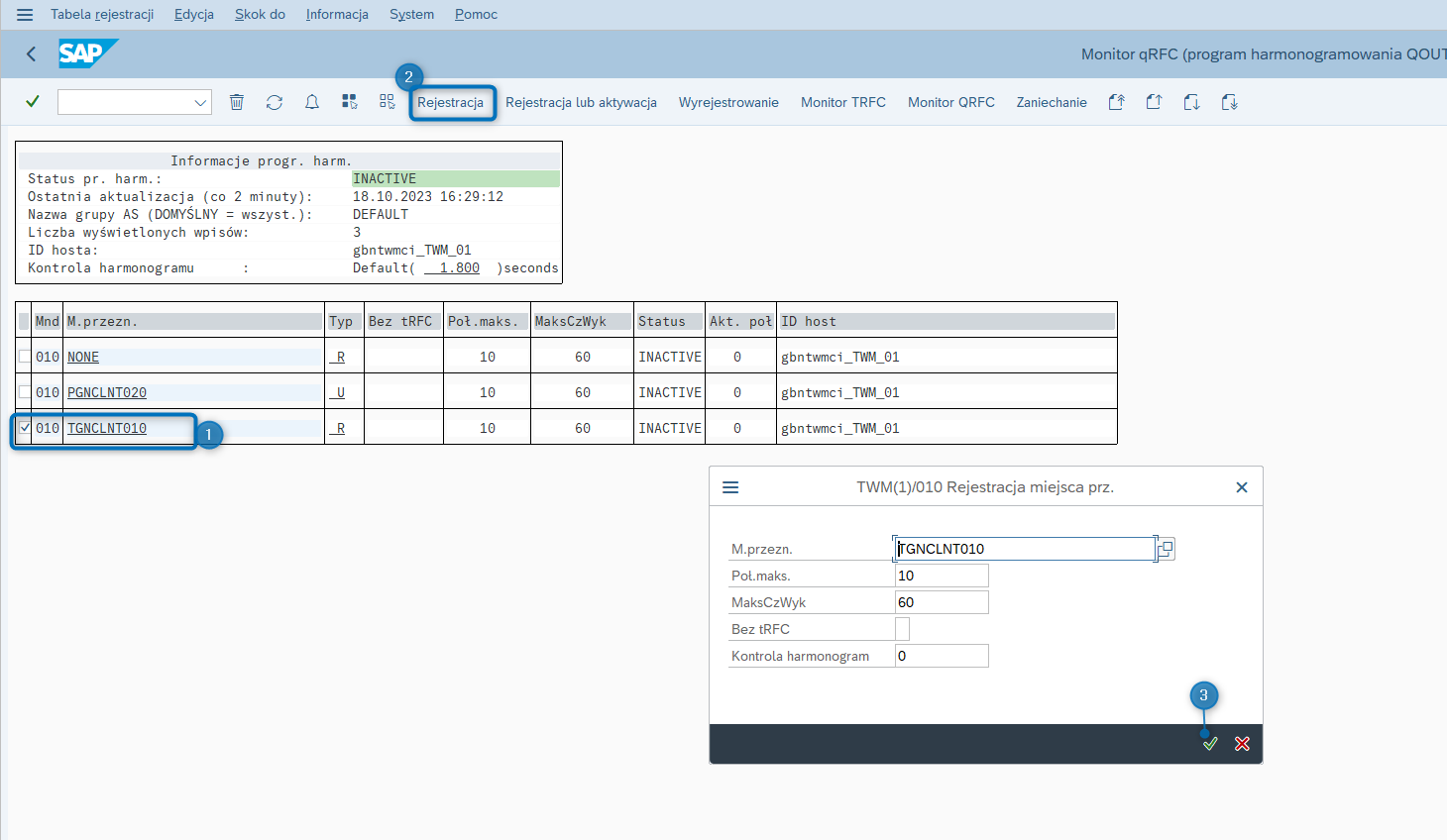Open the Edycja menu

[x=194, y=15]
